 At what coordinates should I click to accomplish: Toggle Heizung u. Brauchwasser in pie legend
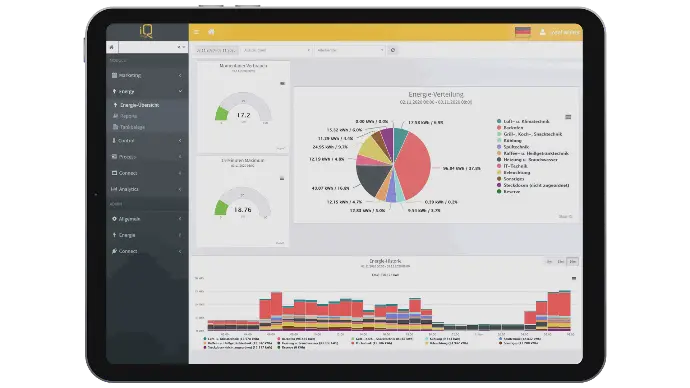pos(527,160)
